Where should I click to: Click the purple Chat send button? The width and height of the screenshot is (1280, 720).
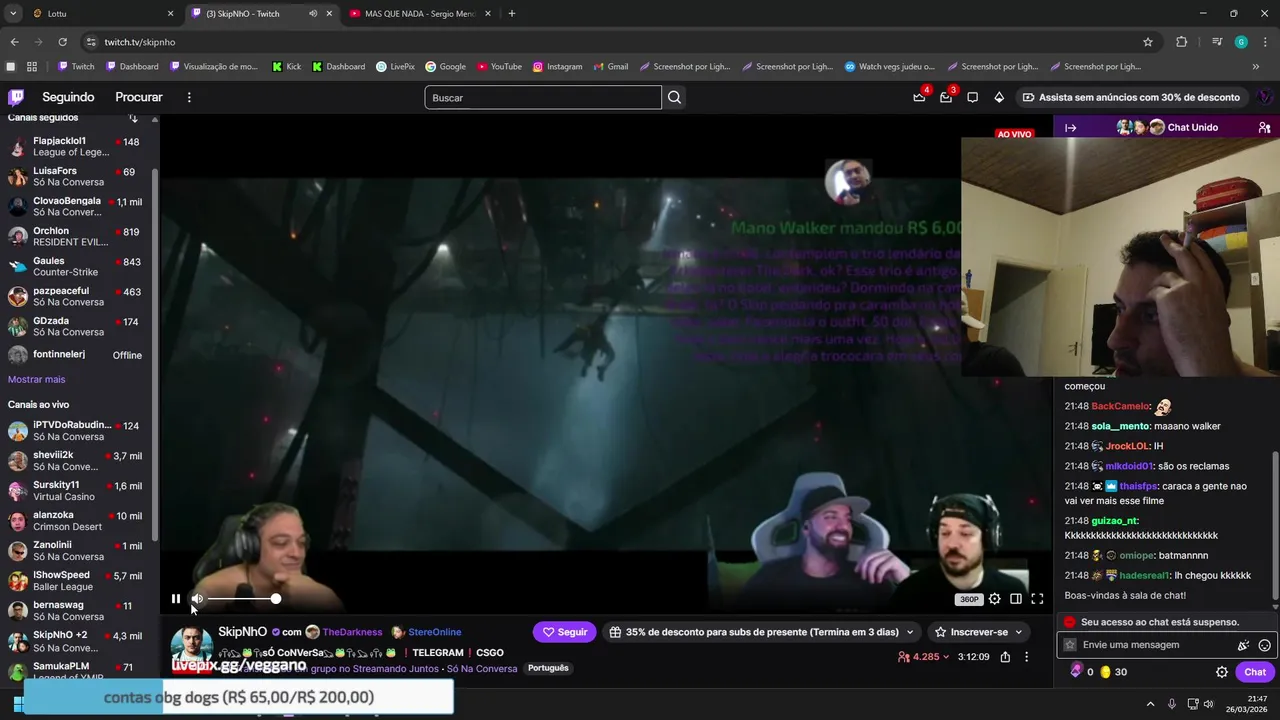point(1255,672)
